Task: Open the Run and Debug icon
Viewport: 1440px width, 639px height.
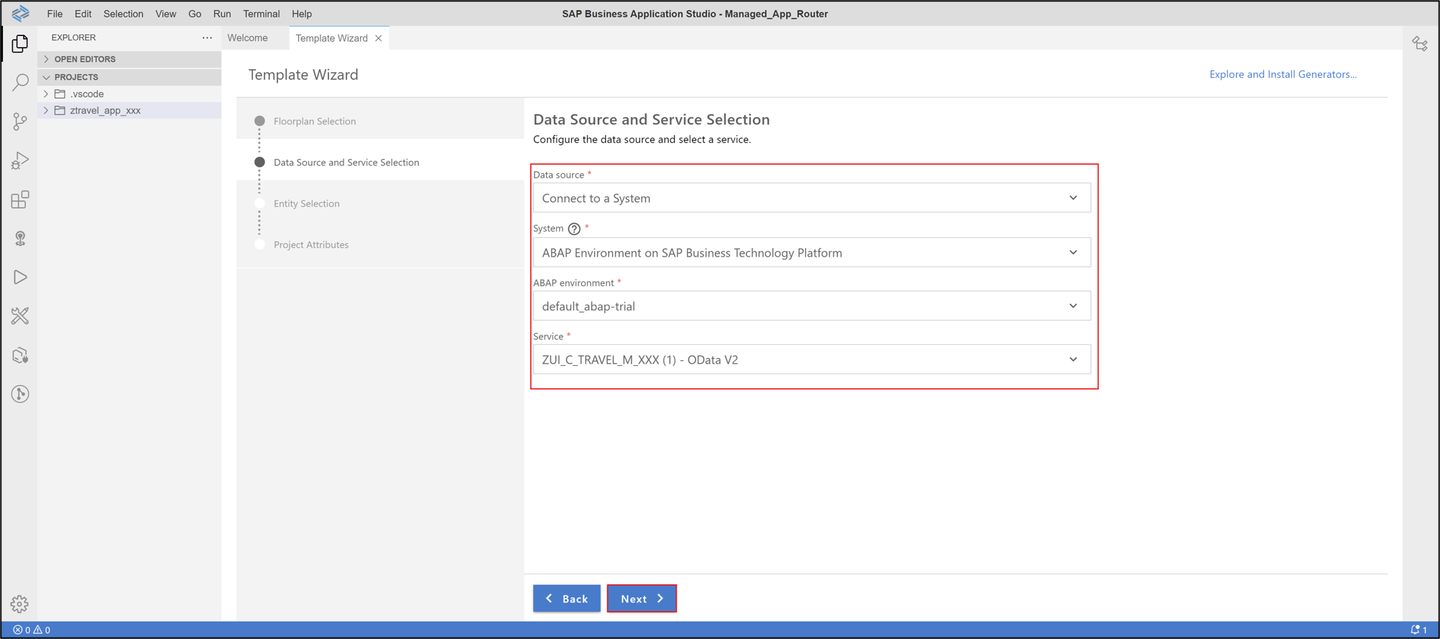Action: pos(19,161)
